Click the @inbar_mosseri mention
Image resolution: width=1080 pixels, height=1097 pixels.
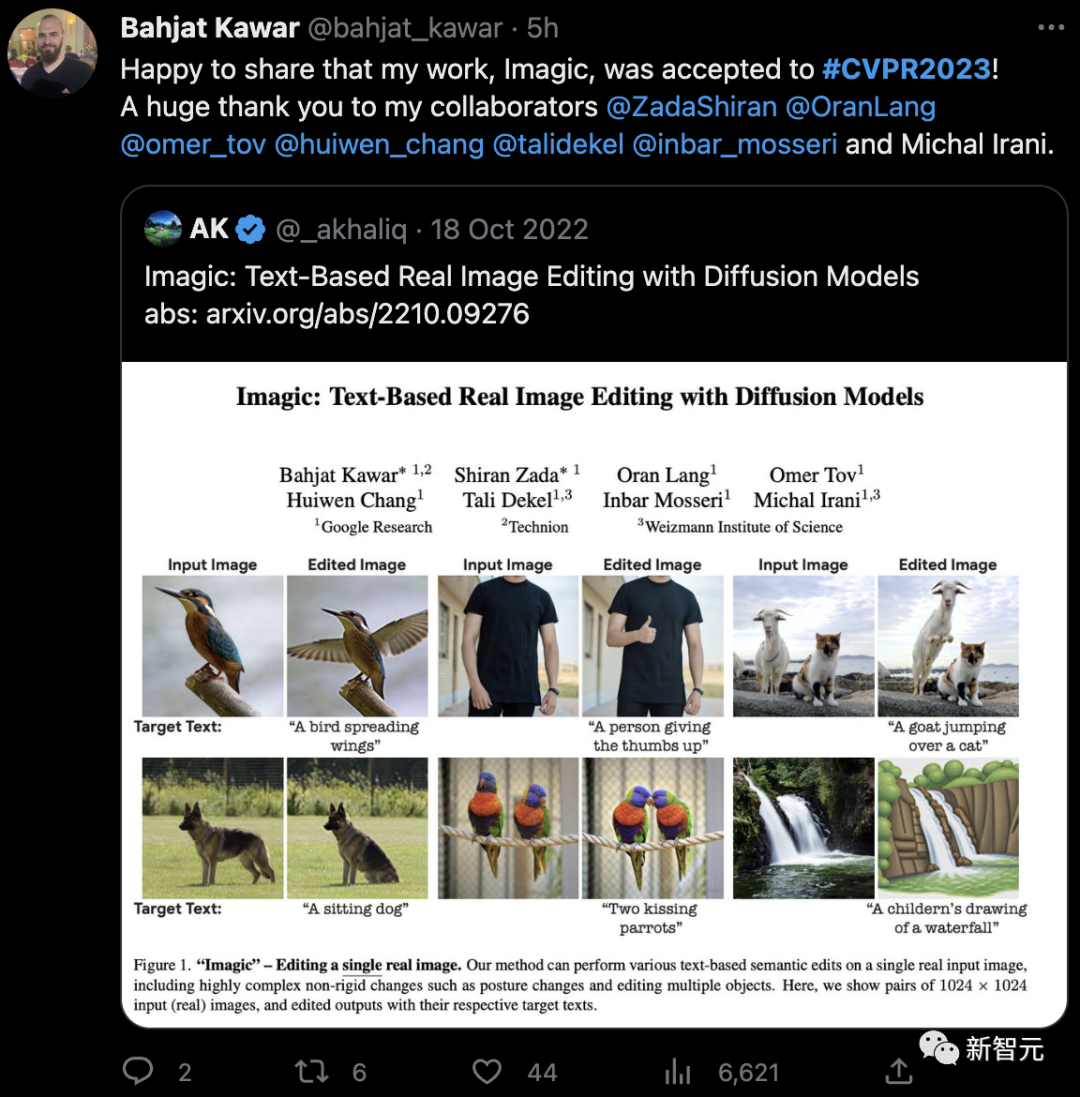tap(735, 144)
